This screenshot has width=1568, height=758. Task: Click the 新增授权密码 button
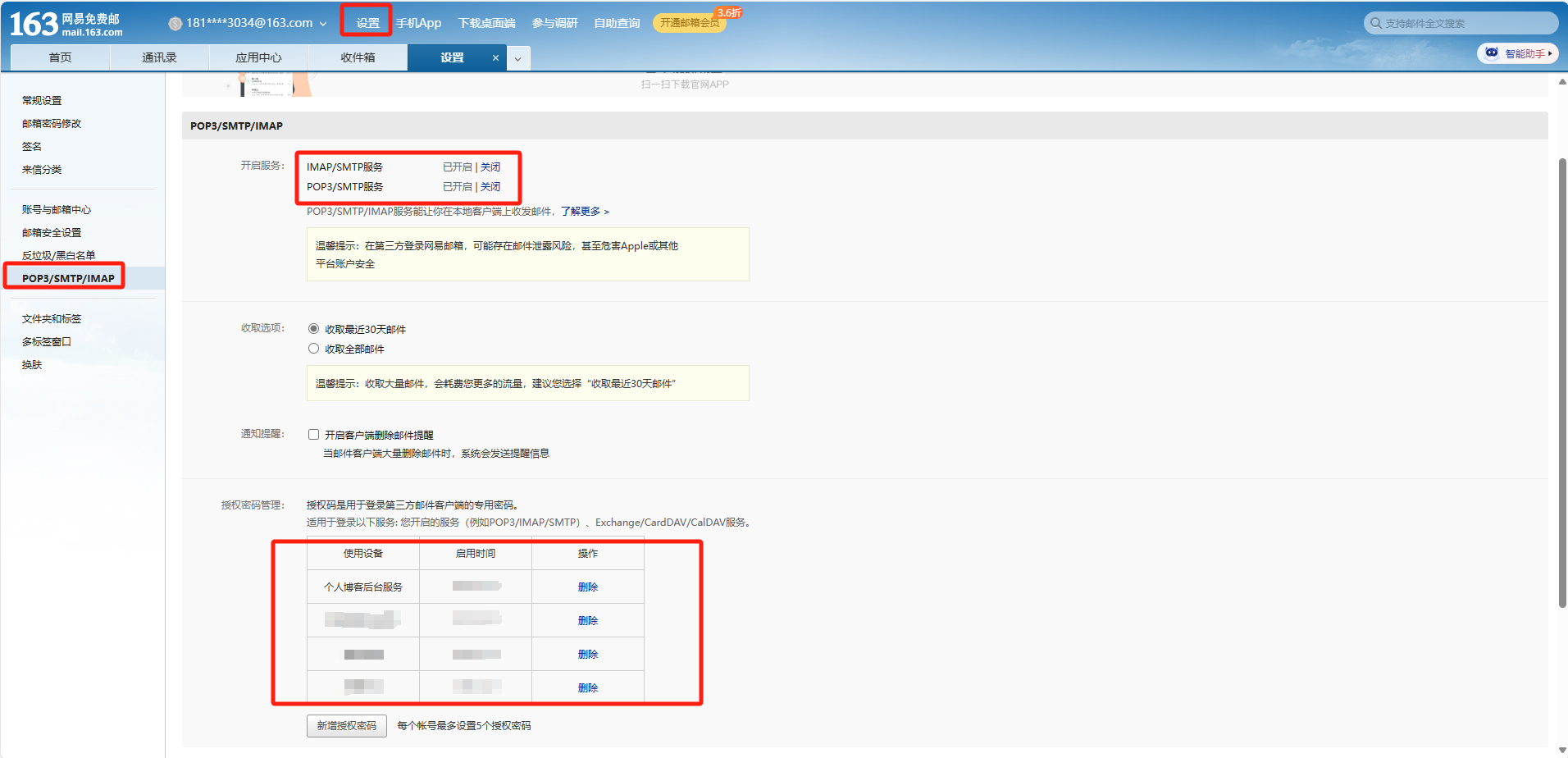click(346, 726)
